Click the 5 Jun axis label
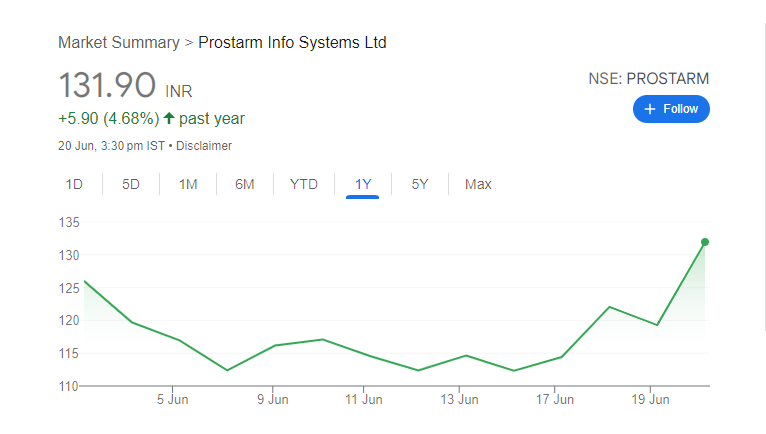The height and width of the screenshot is (434, 766). point(172,399)
